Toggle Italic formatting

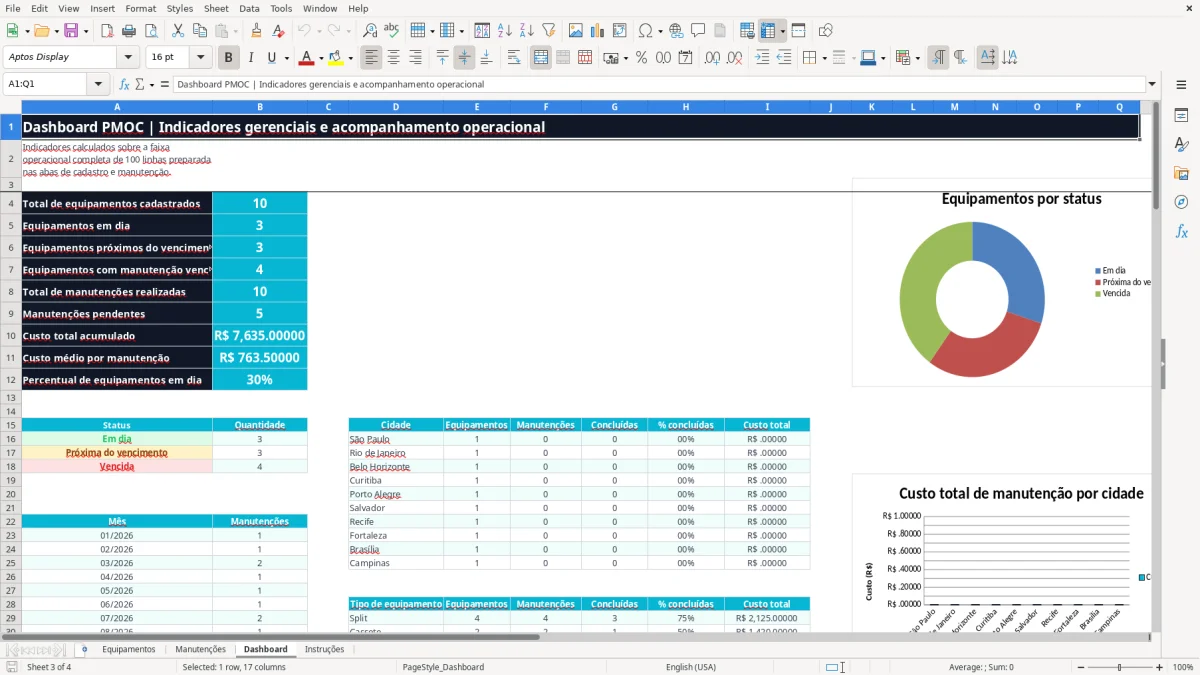[x=251, y=58]
